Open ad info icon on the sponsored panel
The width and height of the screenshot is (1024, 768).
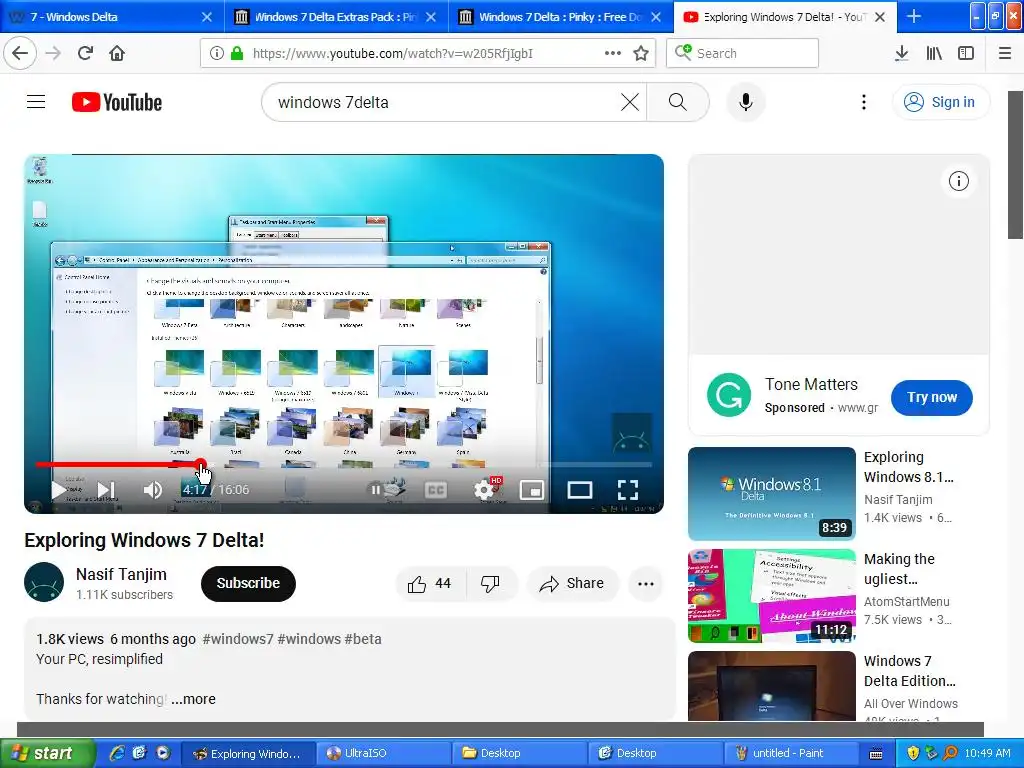(959, 181)
